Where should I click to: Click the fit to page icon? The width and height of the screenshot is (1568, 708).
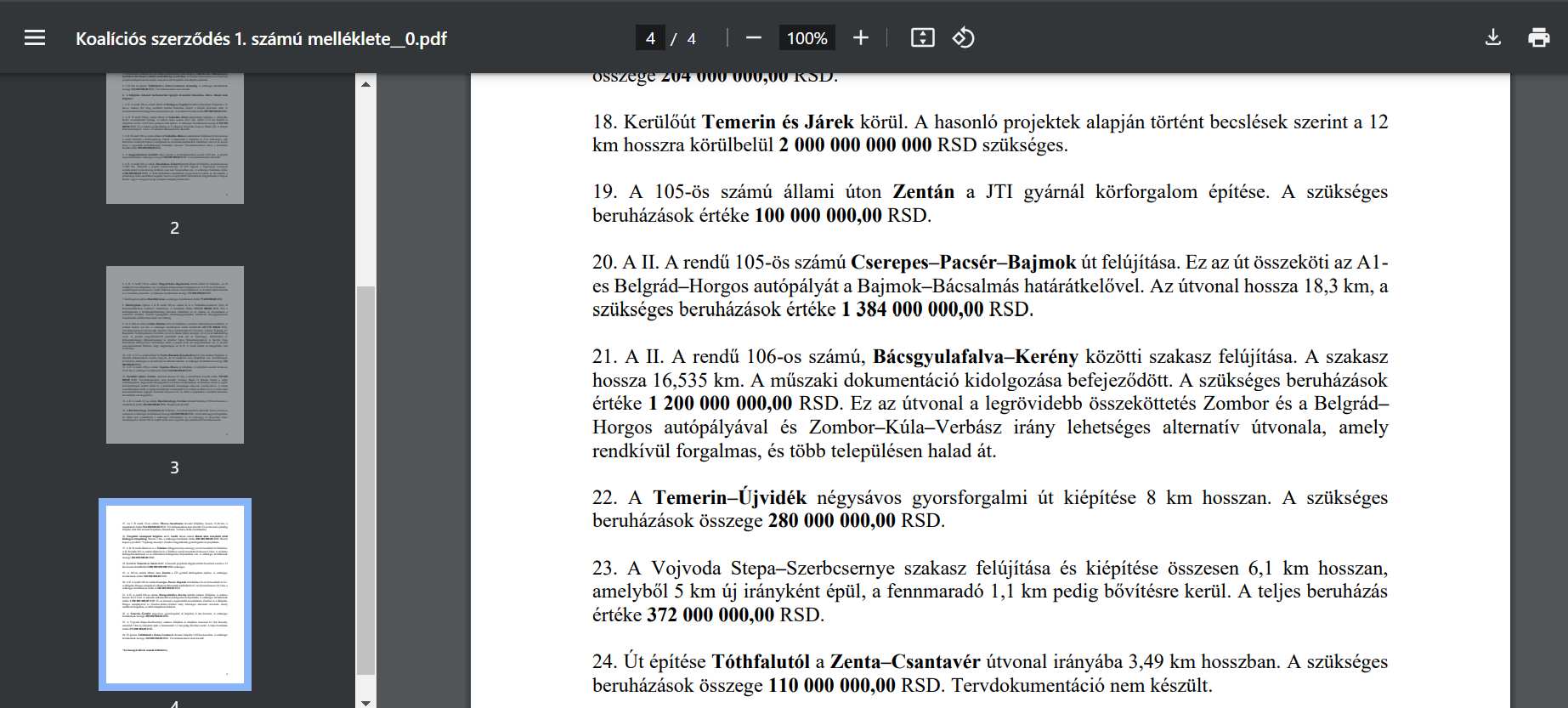[x=922, y=38]
